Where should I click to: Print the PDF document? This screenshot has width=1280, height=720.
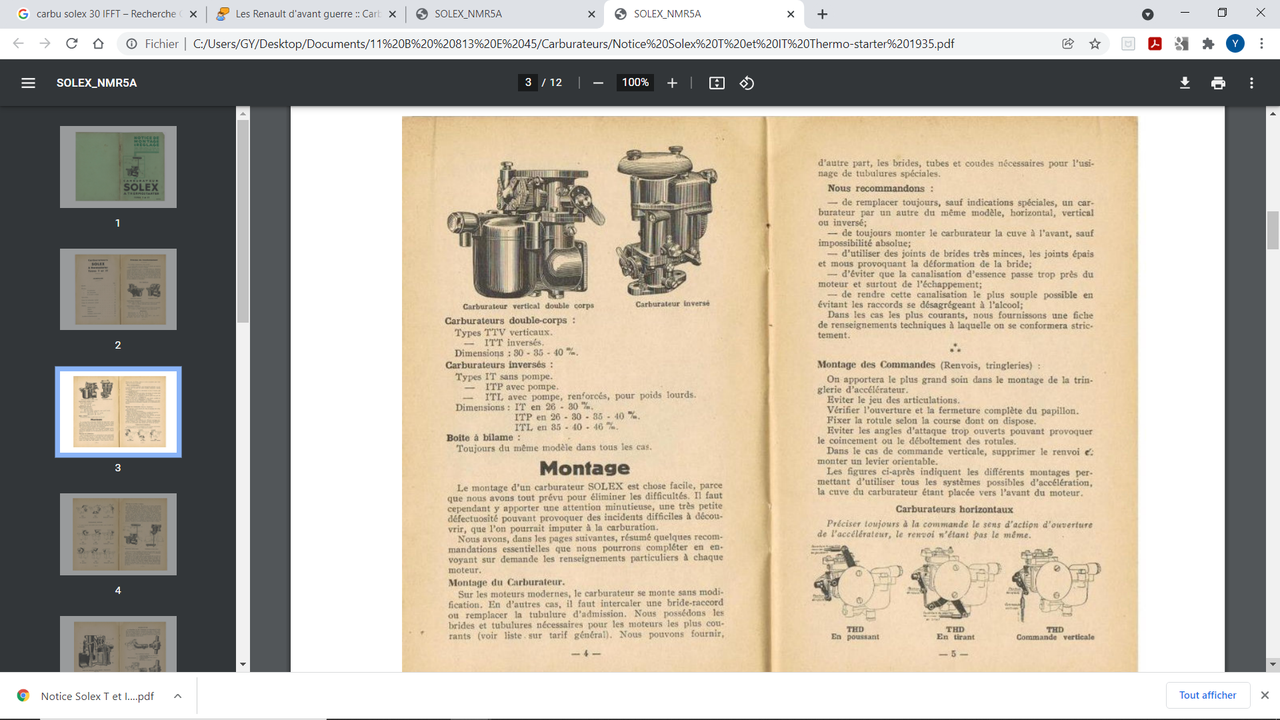click(x=1218, y=83)
